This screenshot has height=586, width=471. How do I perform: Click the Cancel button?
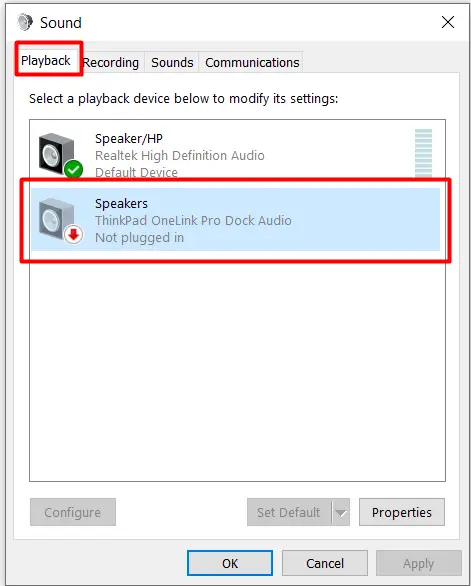click(325, 563)
